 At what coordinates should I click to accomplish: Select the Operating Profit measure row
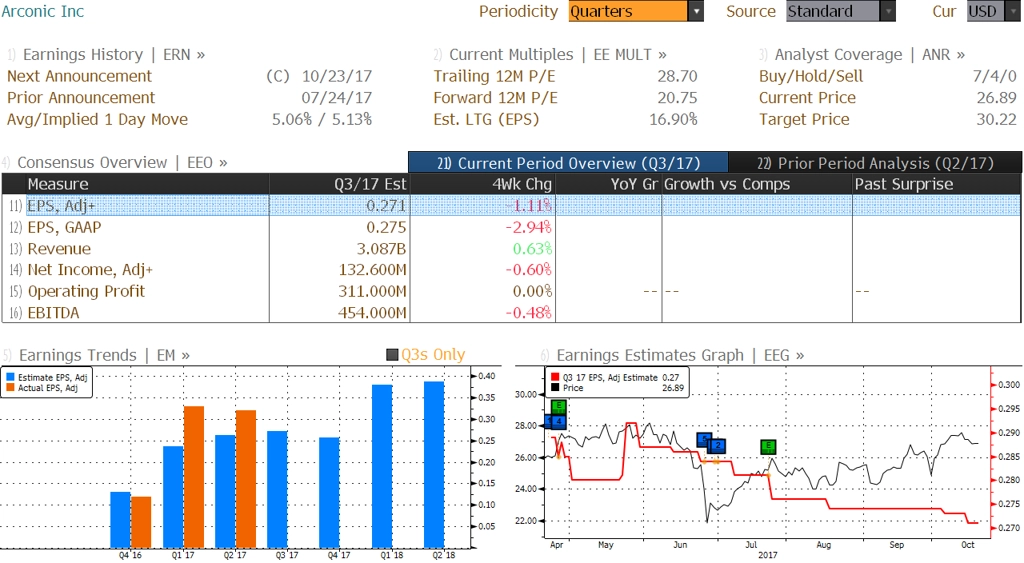[511, 291]
